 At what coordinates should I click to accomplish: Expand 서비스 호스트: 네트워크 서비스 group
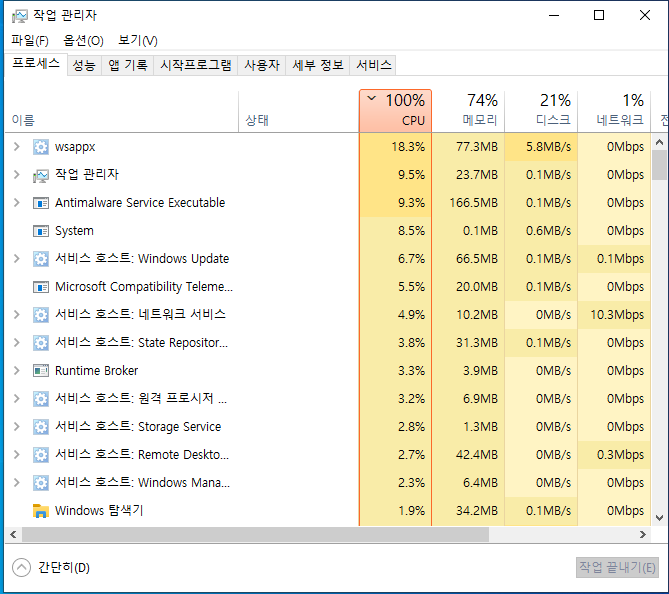tap(17, 314)
